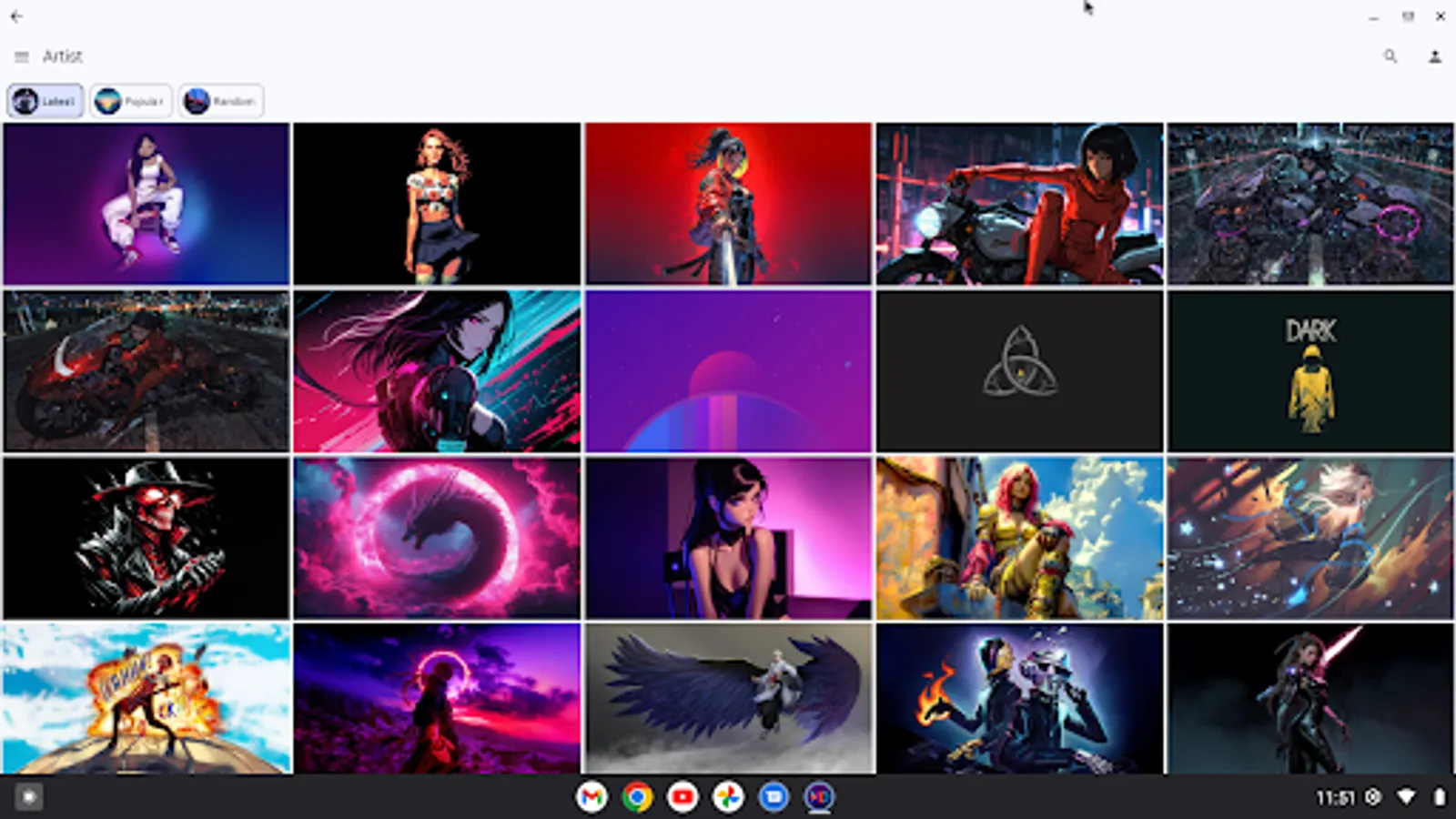Image resolution: width=1456 pixels, height=819 pixels.
Task: Open the dark cyberpunk bike city wallpaper
Action: [1310, 204]
